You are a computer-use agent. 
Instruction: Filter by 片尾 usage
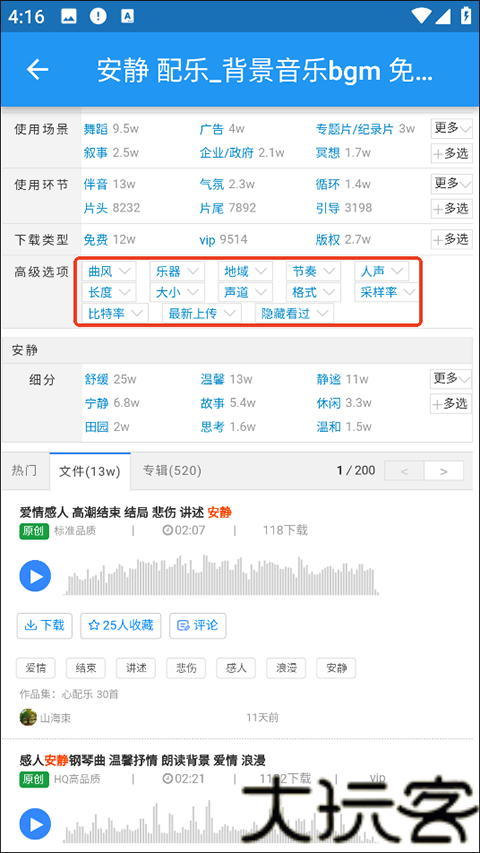click(212, 208)
